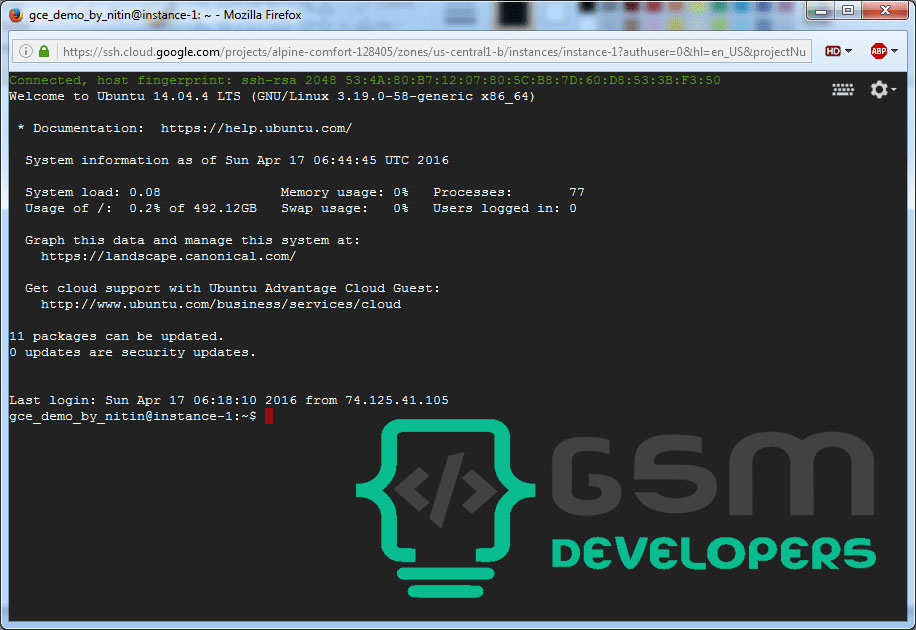
Task: Open Adblock Plus dropdown arrow
Action: click(894, 51)
